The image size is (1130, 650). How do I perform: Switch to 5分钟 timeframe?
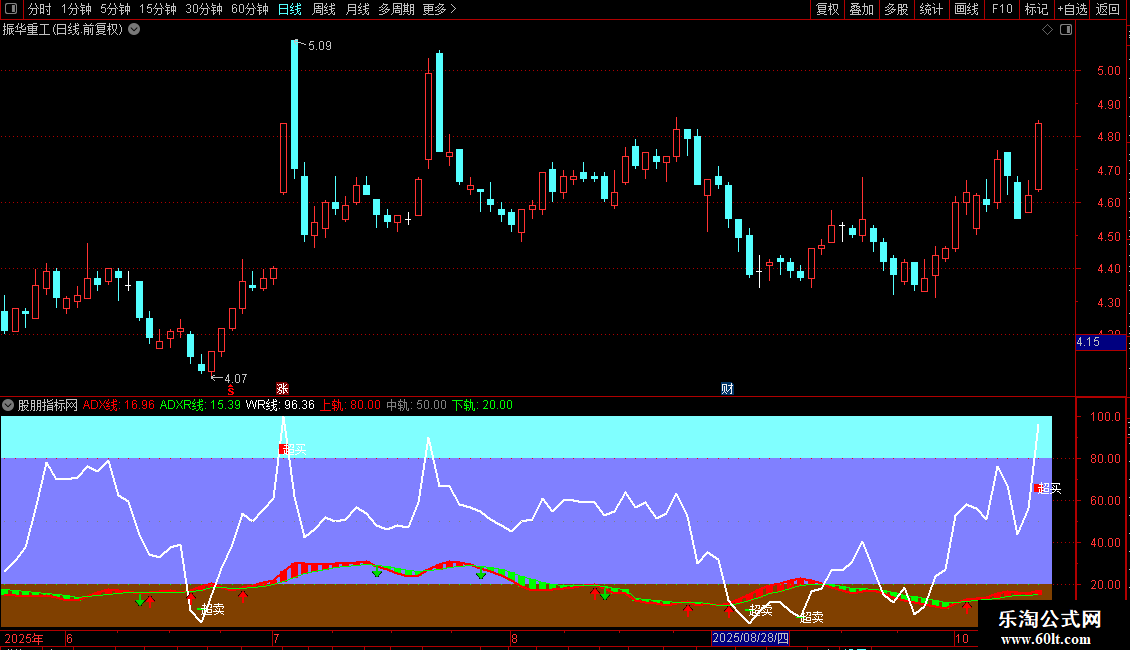click(115, 9)
